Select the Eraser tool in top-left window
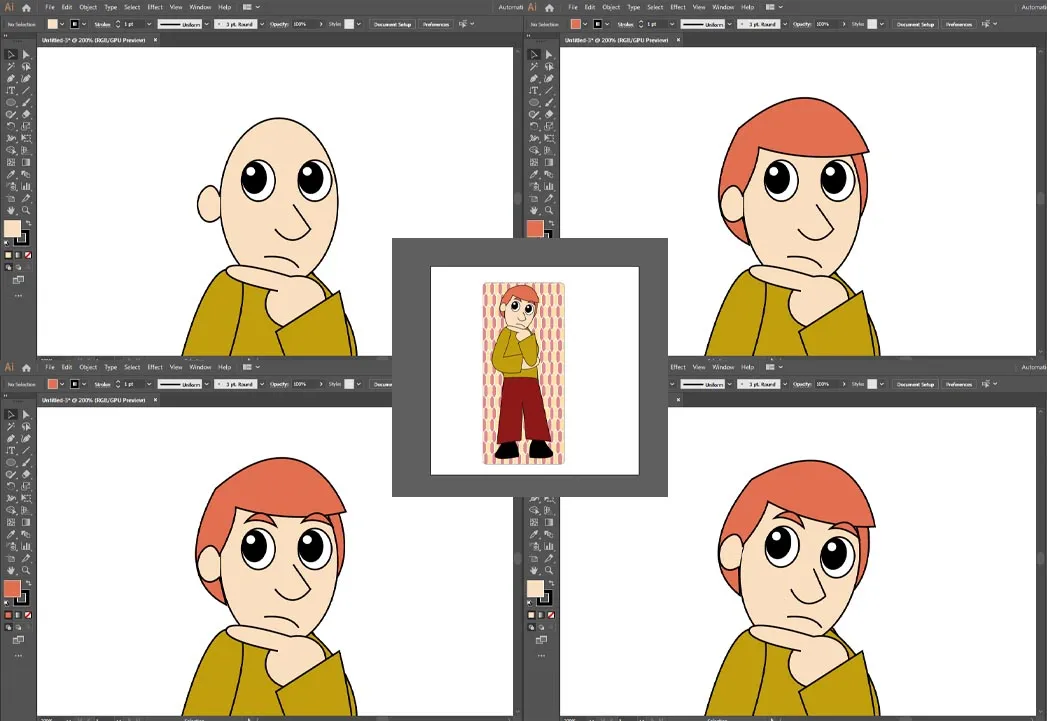The image size is (1047, 721). [x=26, y=115]
